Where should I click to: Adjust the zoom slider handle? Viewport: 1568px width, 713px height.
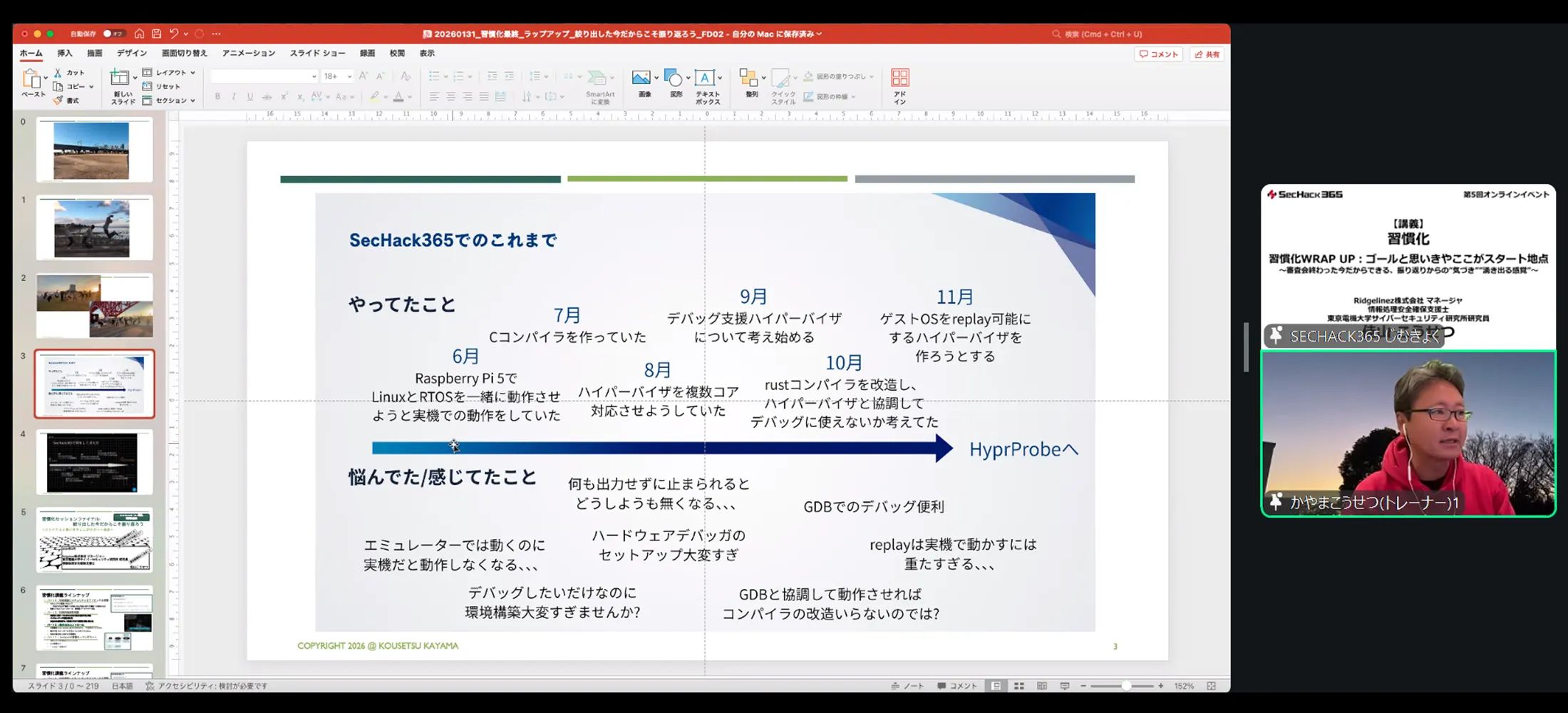click(x=1126, y=686)
